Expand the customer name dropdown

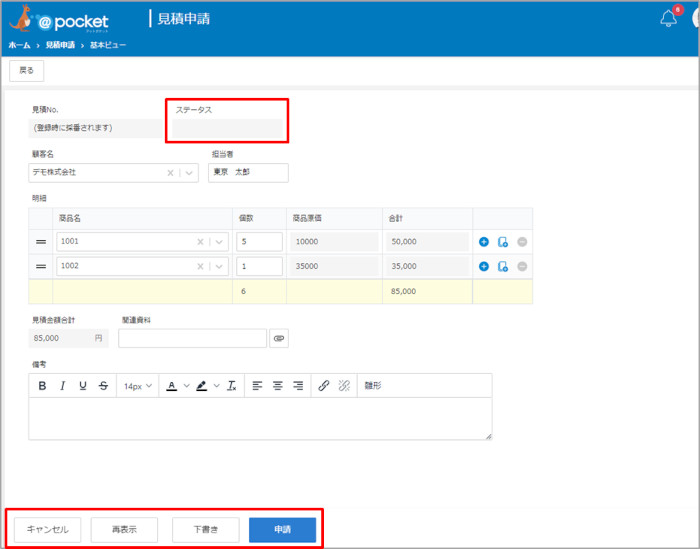pyautogui.click(x=189, y=173)
